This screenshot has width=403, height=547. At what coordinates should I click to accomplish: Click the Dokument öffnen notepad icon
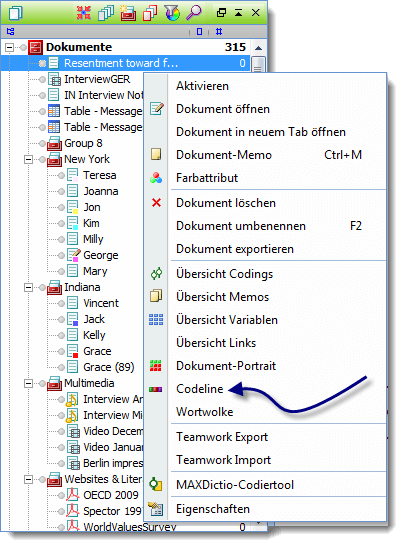[156, 109]
